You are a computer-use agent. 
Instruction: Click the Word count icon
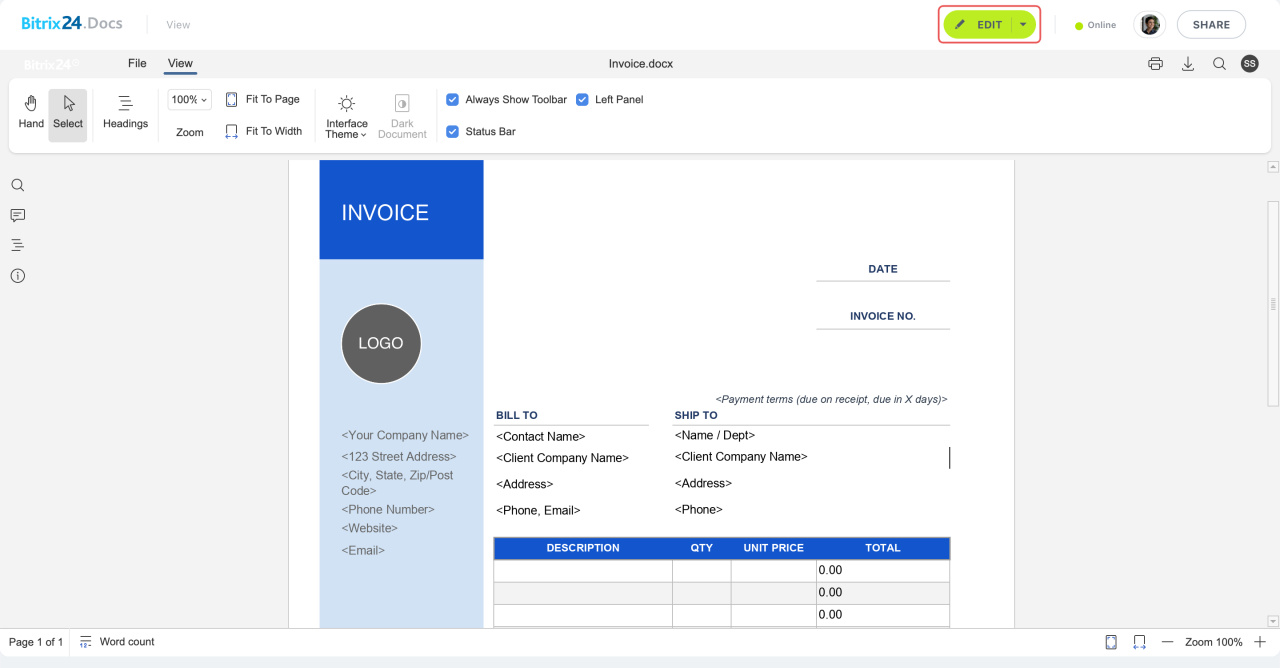coord(86,642)
